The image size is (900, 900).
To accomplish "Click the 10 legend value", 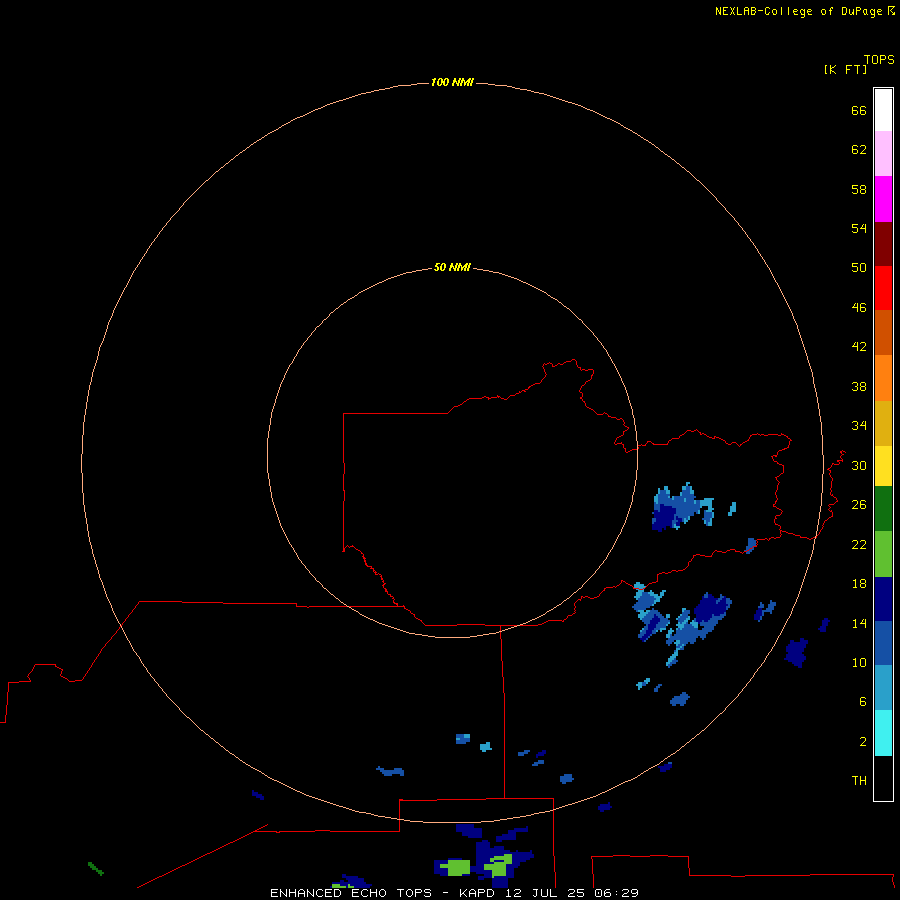I will point(859,663).
